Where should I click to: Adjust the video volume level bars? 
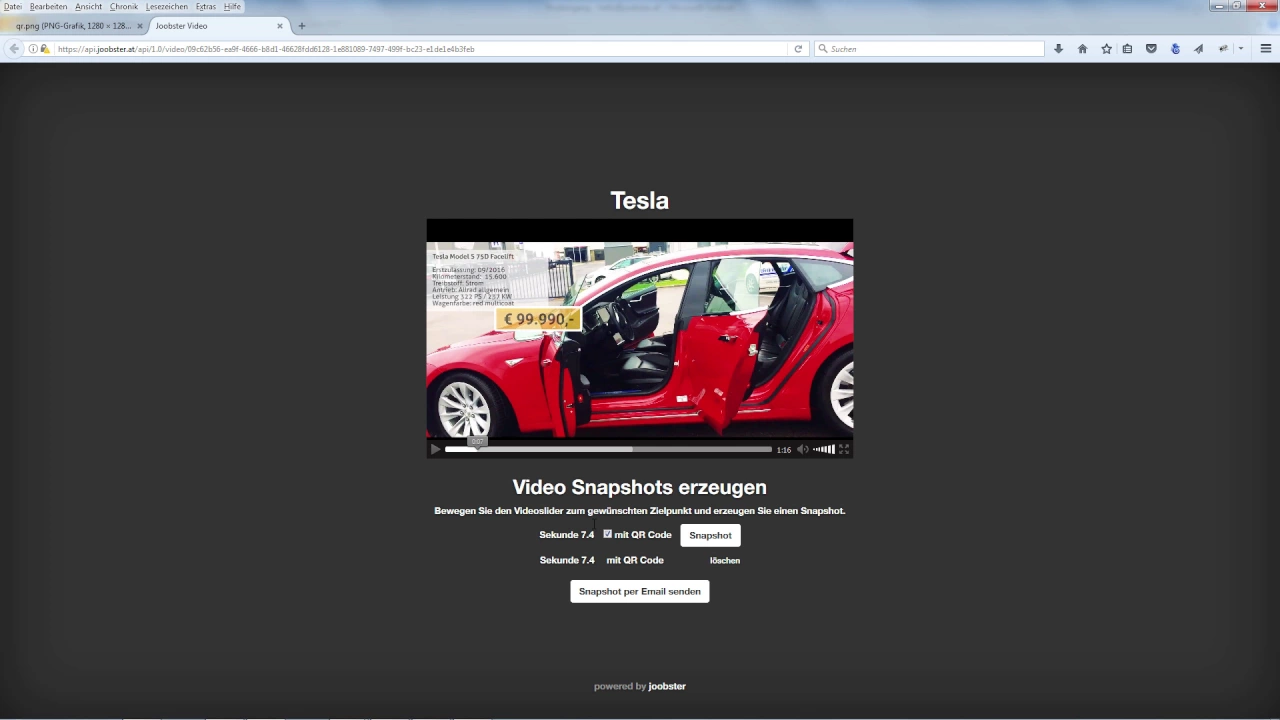tap(824, 450)
